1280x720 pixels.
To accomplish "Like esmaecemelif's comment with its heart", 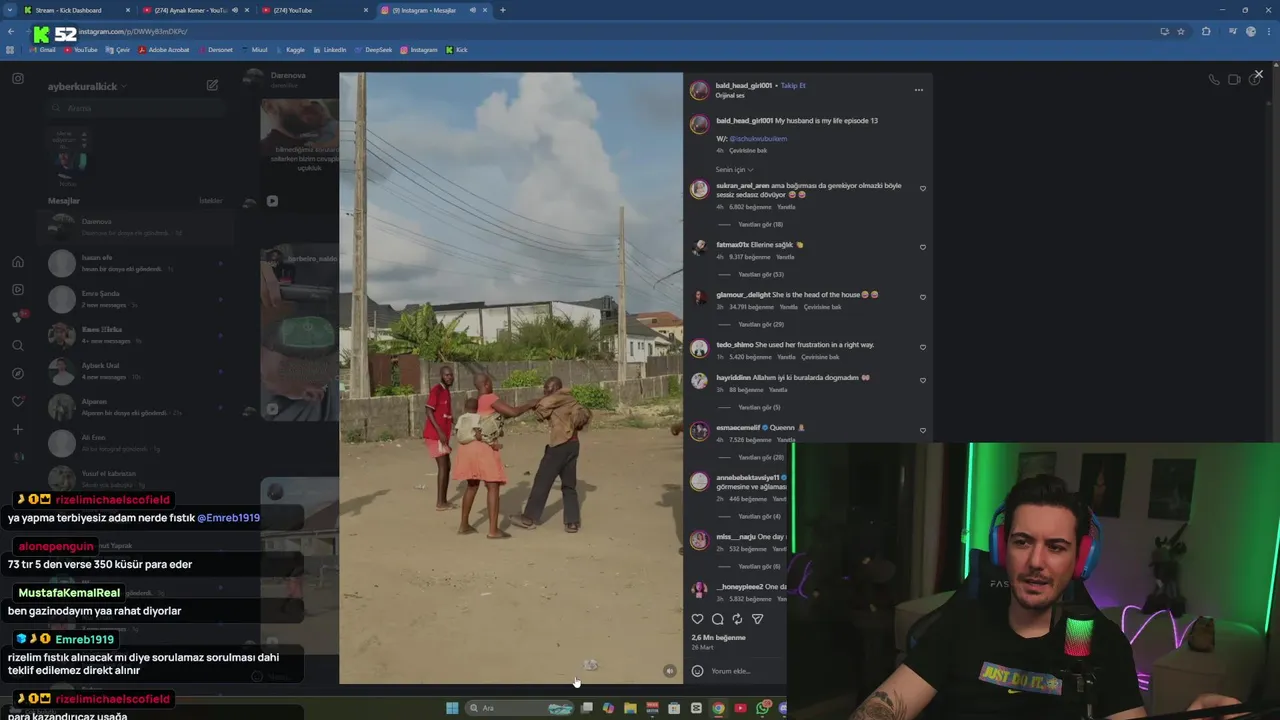I will pyautogui.click(x=923, y=430).
